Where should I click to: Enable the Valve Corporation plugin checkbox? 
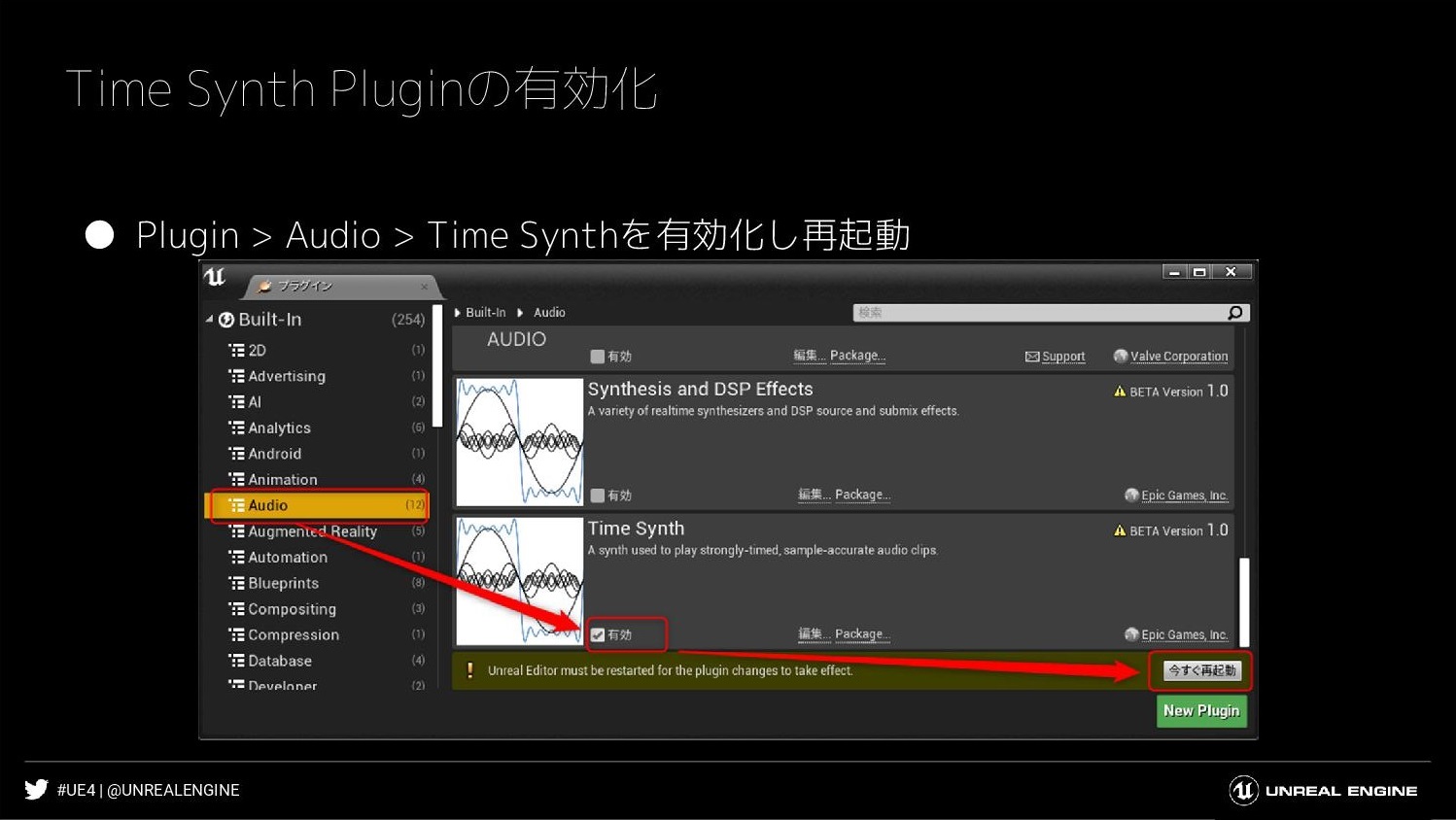point(598,357)
